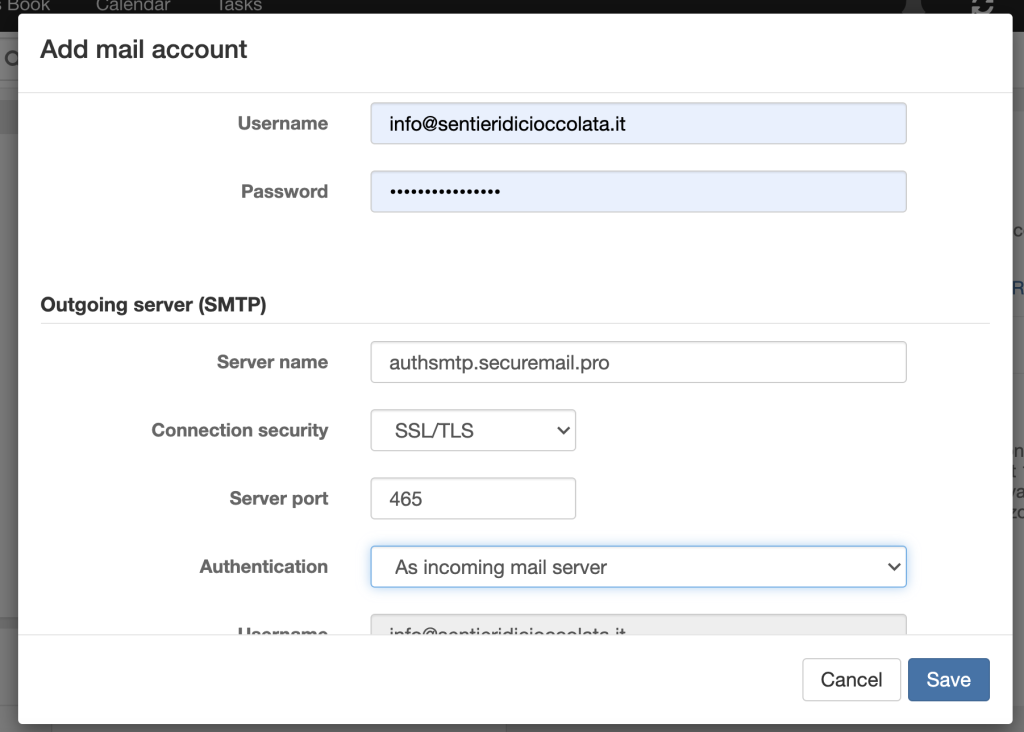The image size is (1024, 732).
Task: Focus the incoming Username field
Action: pos(637,124)
